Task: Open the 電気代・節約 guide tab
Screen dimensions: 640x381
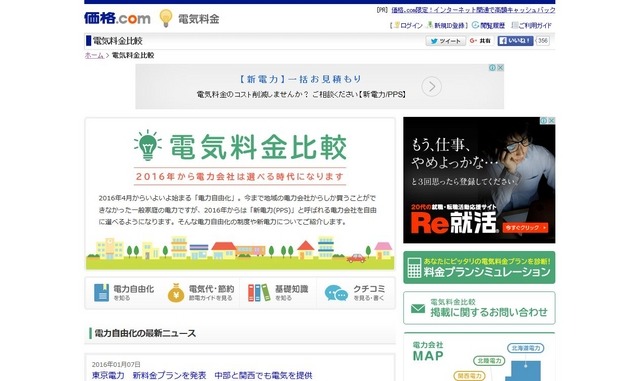Action: click(201, 293)
